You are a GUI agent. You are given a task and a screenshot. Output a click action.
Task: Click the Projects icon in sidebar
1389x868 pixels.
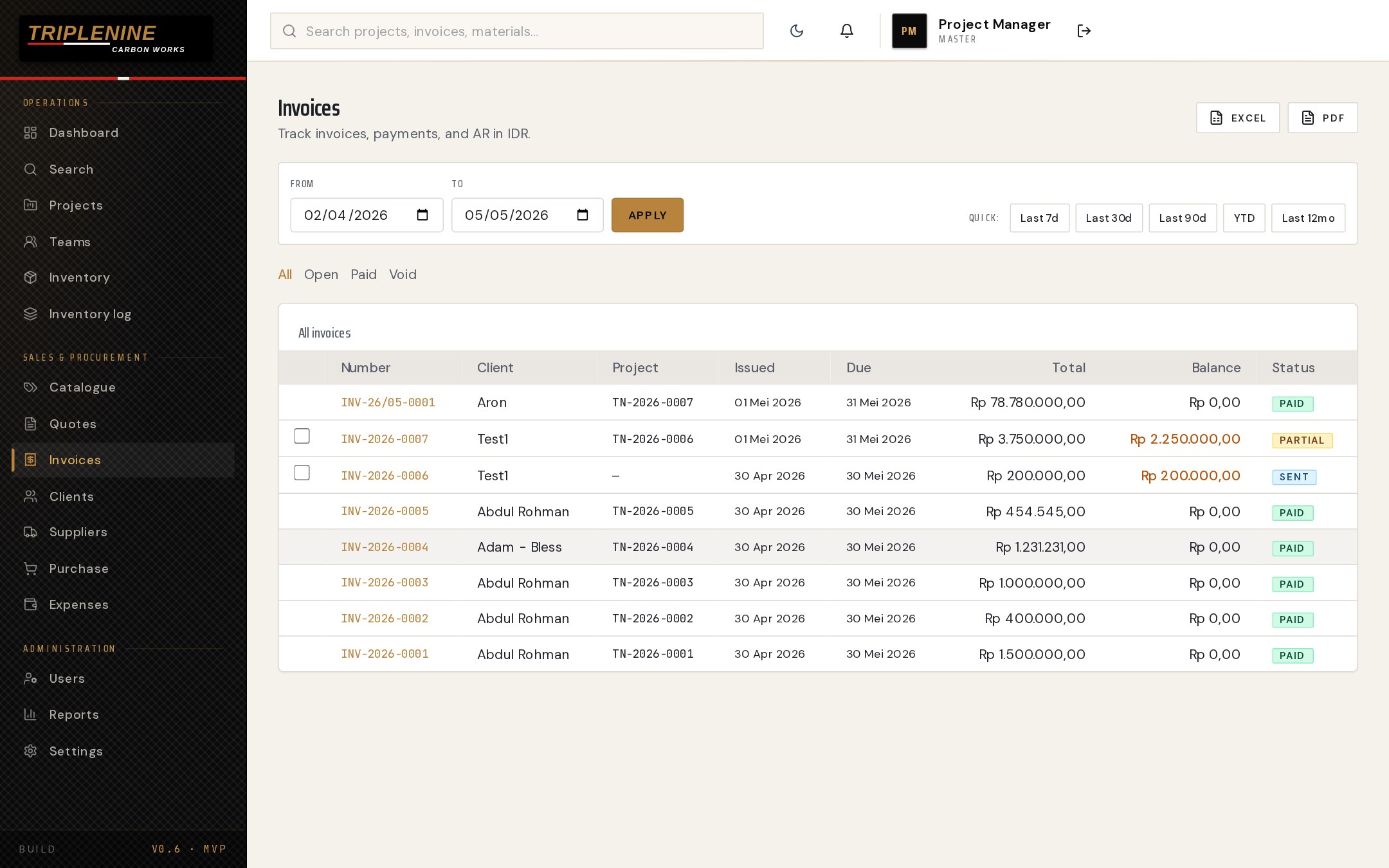30,205
